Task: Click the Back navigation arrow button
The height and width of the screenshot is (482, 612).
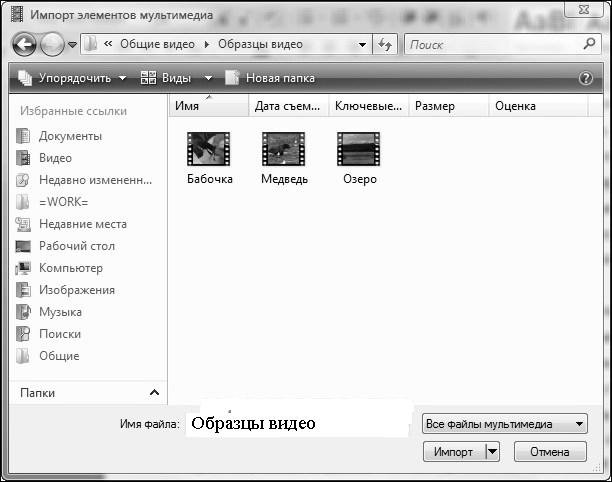Action: [25, 44]
